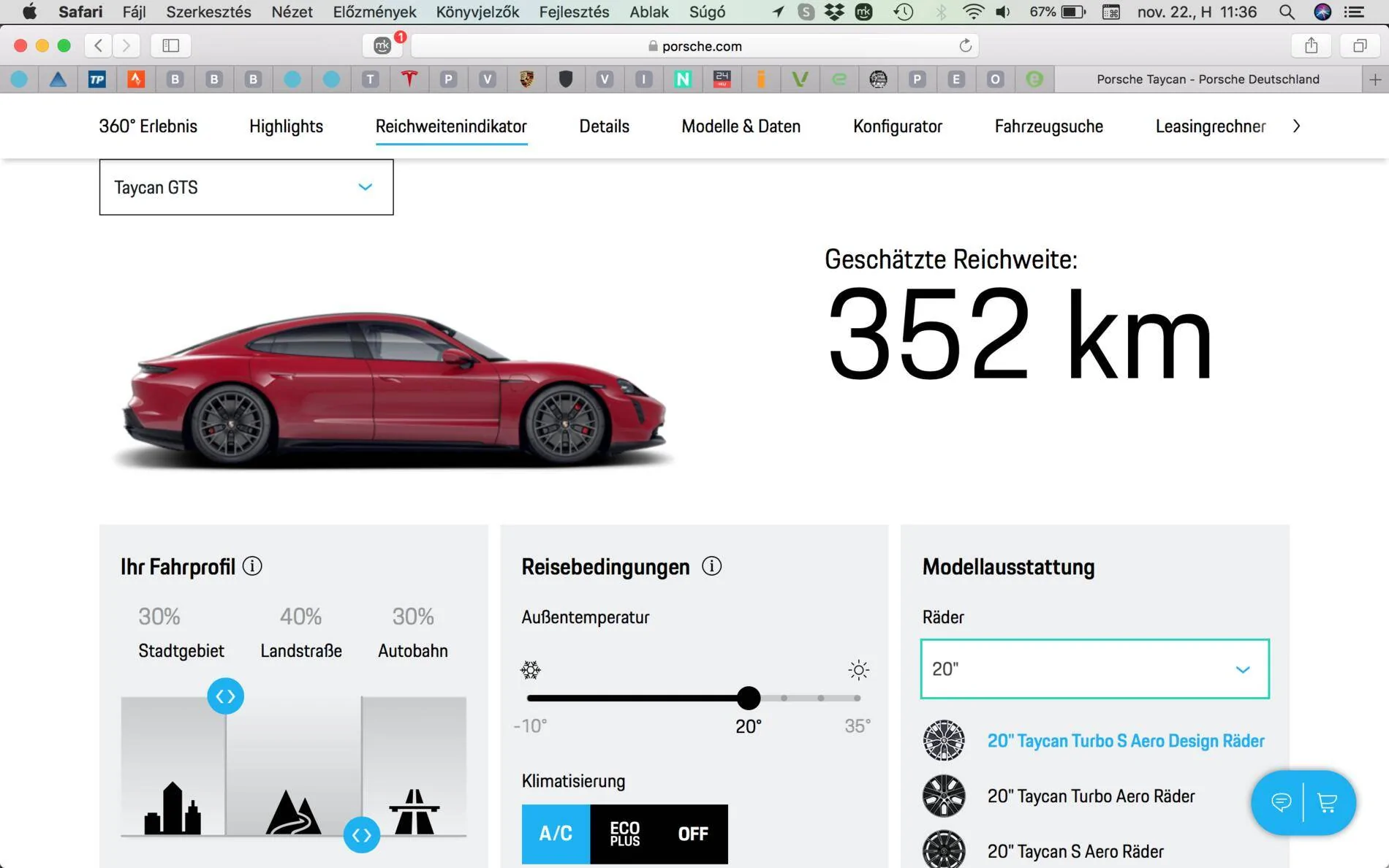This screenshot has width=1389, height=868.
Task: Open the TP pinned tab
Action: point(96,79)
